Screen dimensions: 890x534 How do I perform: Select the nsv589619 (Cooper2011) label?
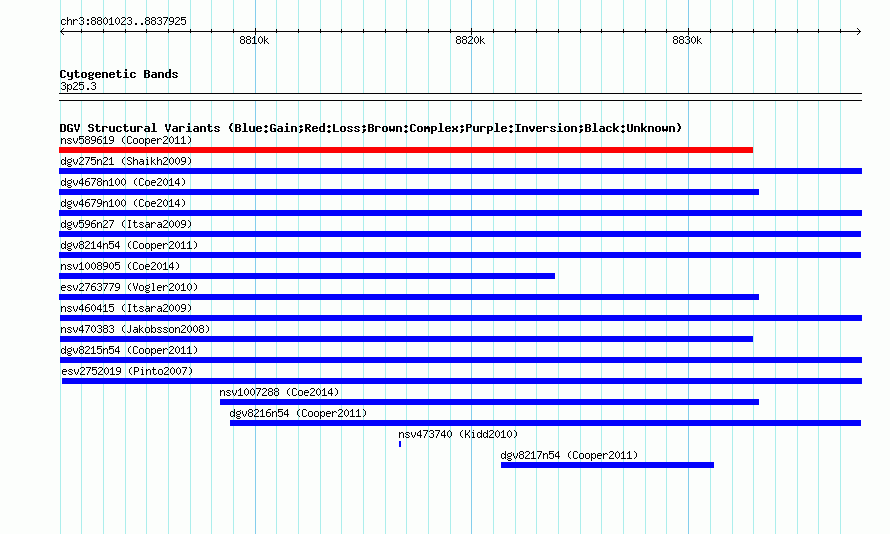tap(126, 140)
